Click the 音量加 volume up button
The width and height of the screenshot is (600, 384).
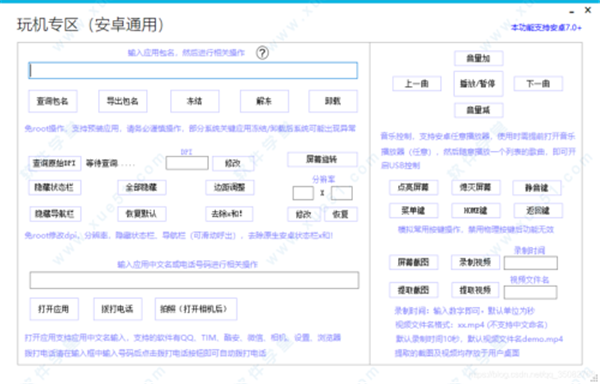pyautogui.click(x=479, y=59)
